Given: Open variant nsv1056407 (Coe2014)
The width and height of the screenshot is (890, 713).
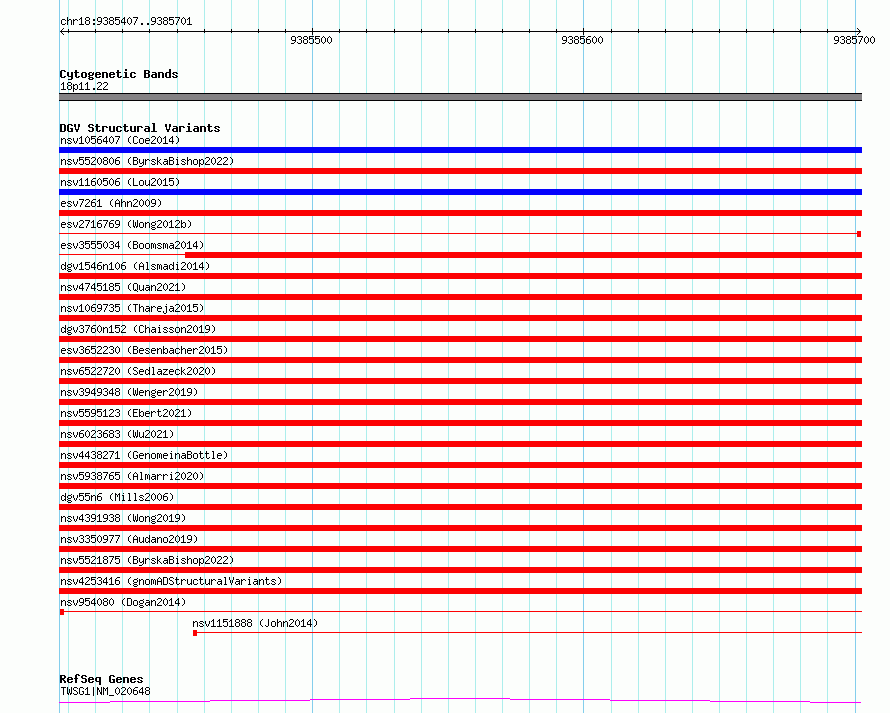Looking at the screenshot, I should click(x=120, y=140).
